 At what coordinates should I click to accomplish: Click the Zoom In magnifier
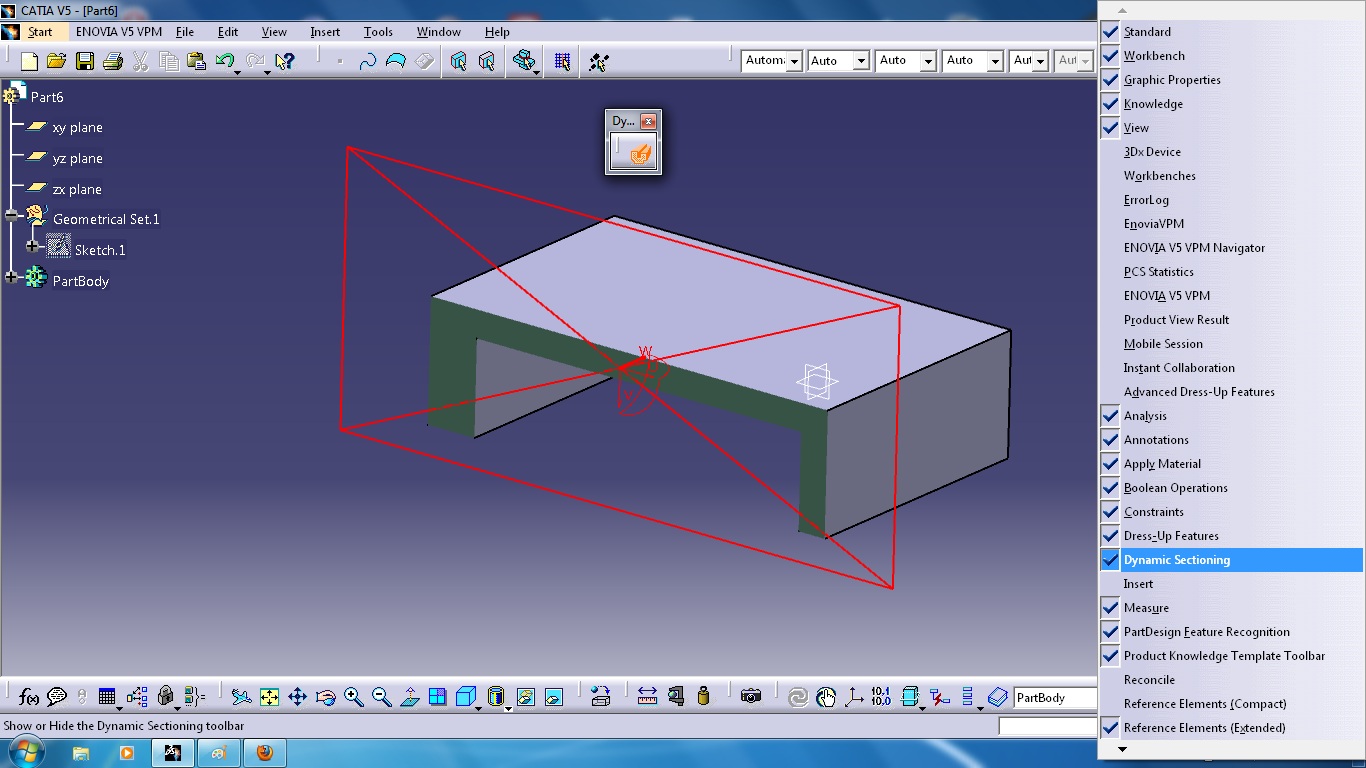pos(353,697)
